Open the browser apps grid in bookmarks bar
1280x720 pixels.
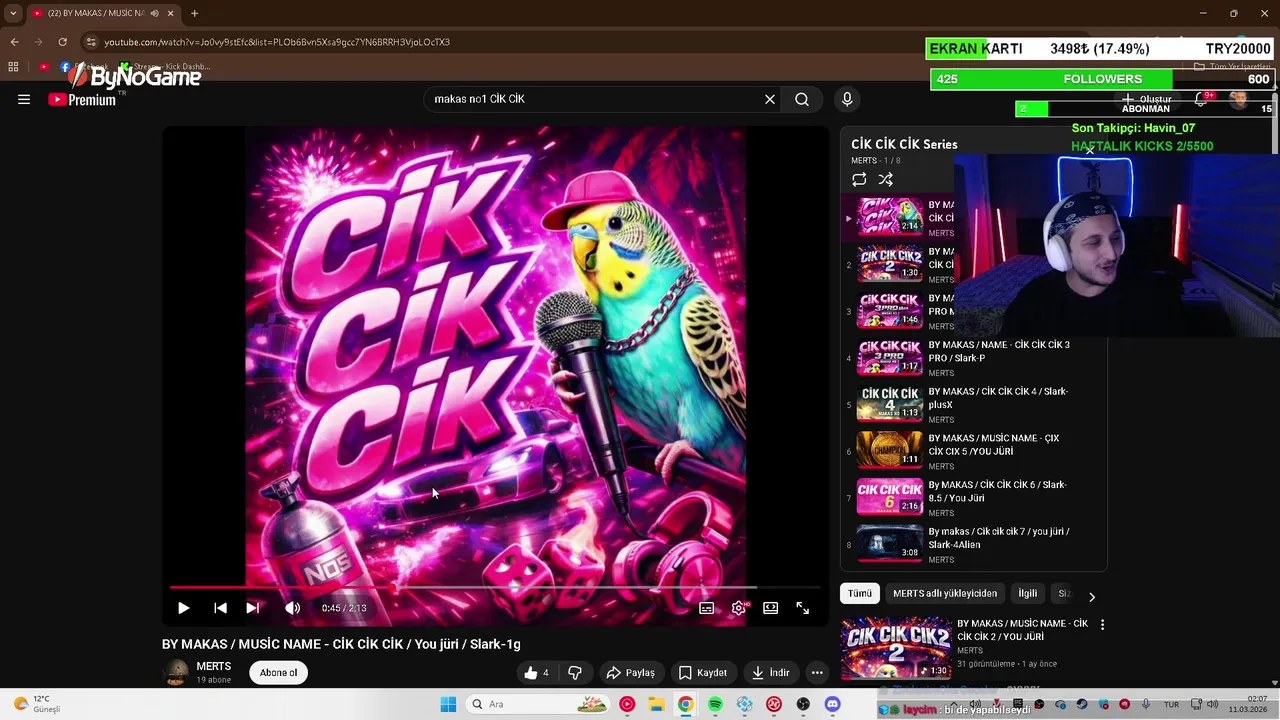pyautogui.click(x=13, y=67)
